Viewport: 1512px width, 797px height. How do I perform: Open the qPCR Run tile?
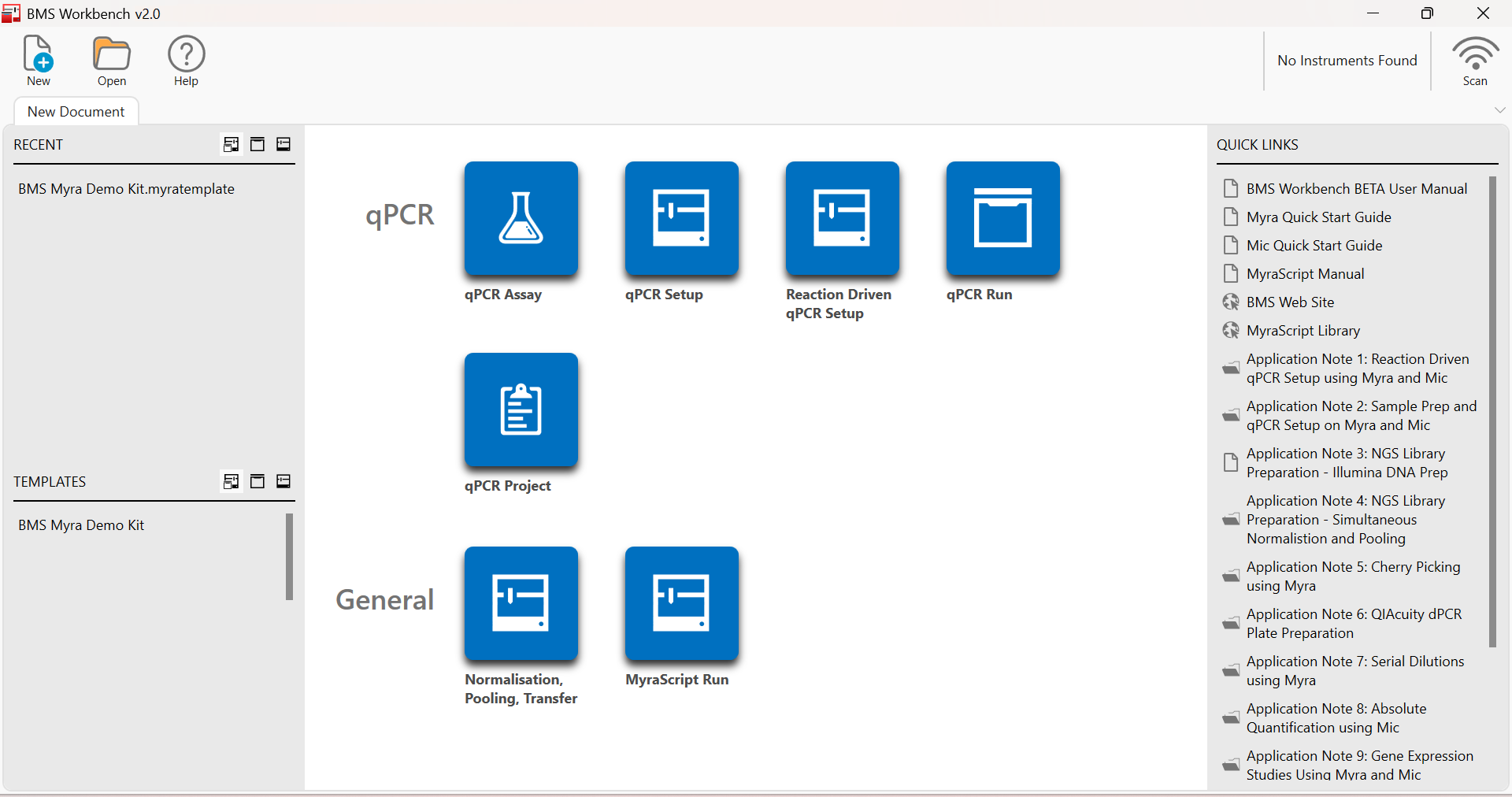pyautogui.click(x=1003, y=218)
